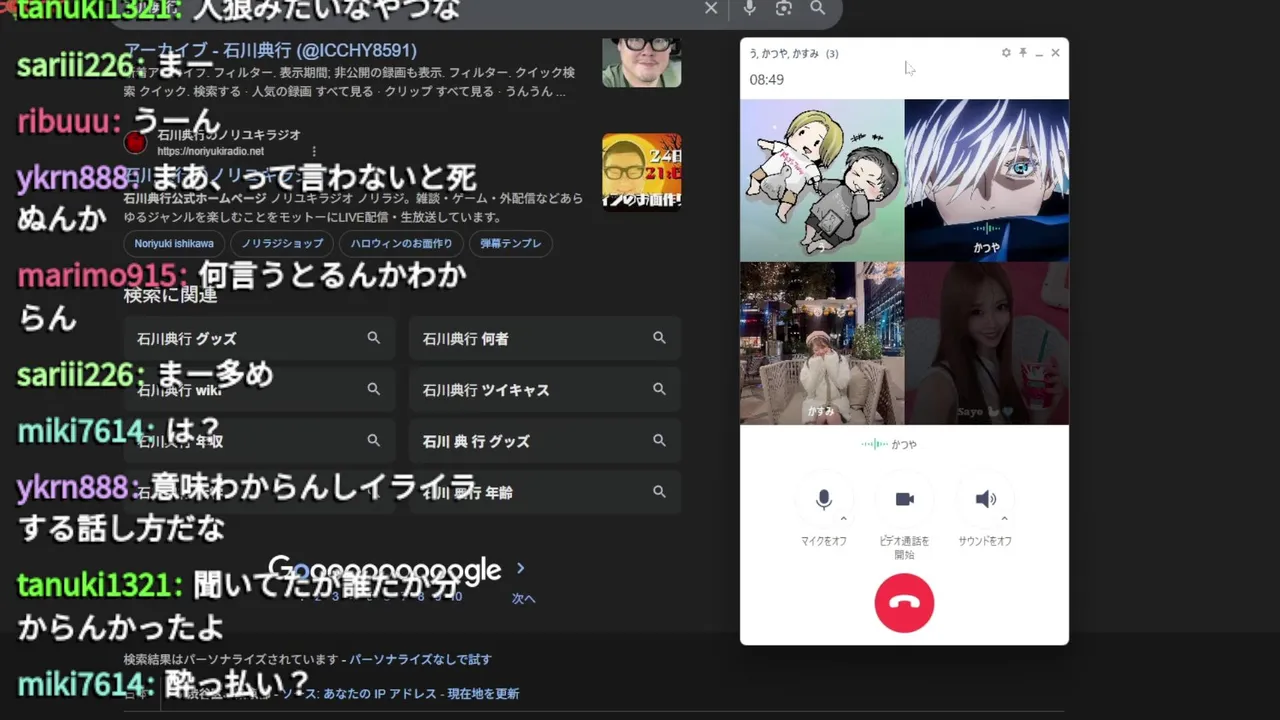Viewport: 1280px width, 720px height.
Task: Click the ハロウィンのお面作り sitelink chip
Action: pos(401,243)
